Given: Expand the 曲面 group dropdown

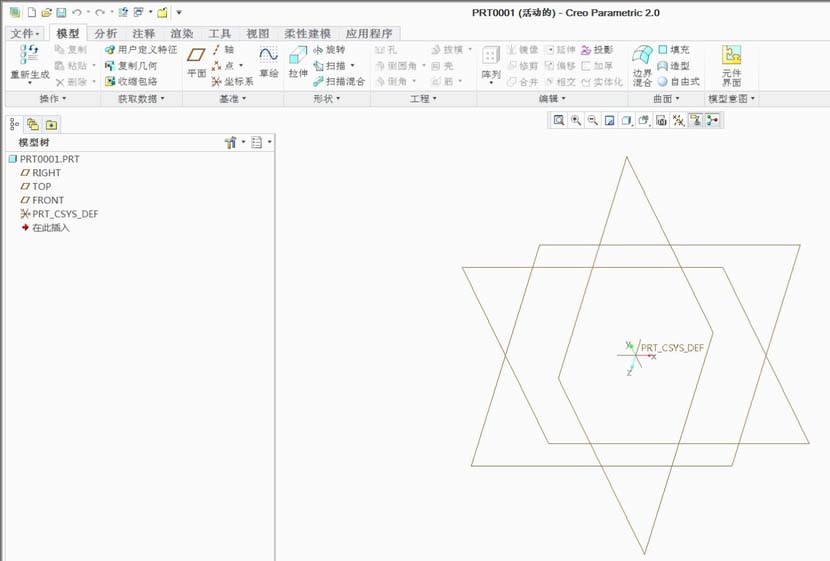Looking at the screenshot, I should [666, 98].
